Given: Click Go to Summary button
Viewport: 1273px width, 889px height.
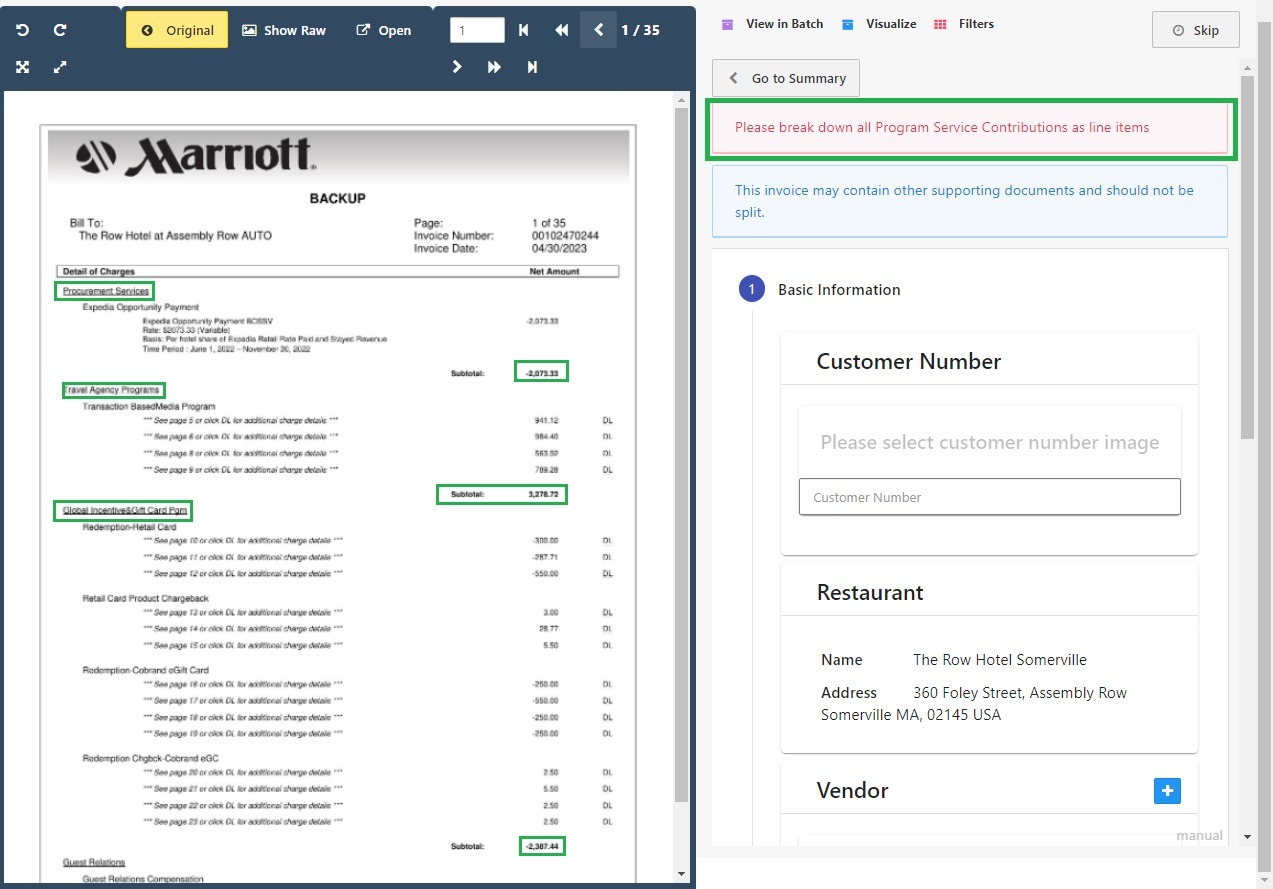Looking at the screenshot, I should [x=786, y=78].
